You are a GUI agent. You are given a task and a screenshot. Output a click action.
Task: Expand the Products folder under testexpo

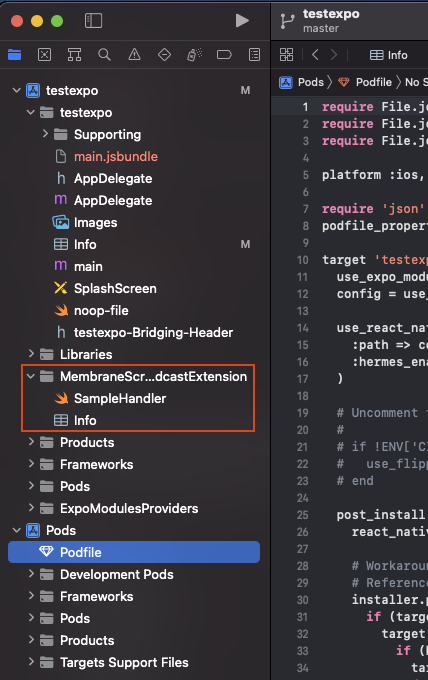click(x=31, y=441)
